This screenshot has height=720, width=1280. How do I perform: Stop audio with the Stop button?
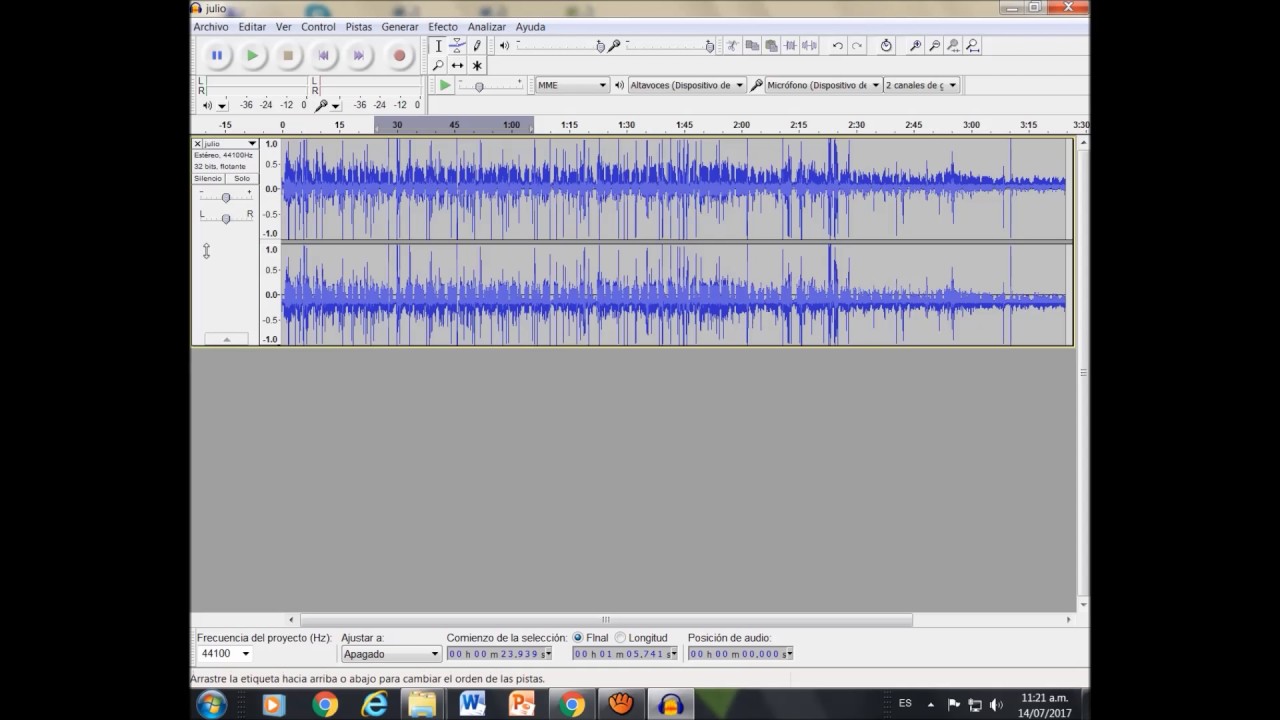pyautogui.click(x=288, y=56)
